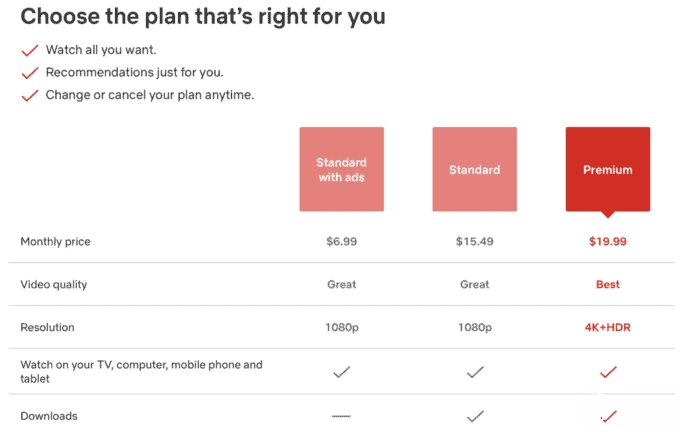Click the checkmark beside Change or cancel your plan

30,96
